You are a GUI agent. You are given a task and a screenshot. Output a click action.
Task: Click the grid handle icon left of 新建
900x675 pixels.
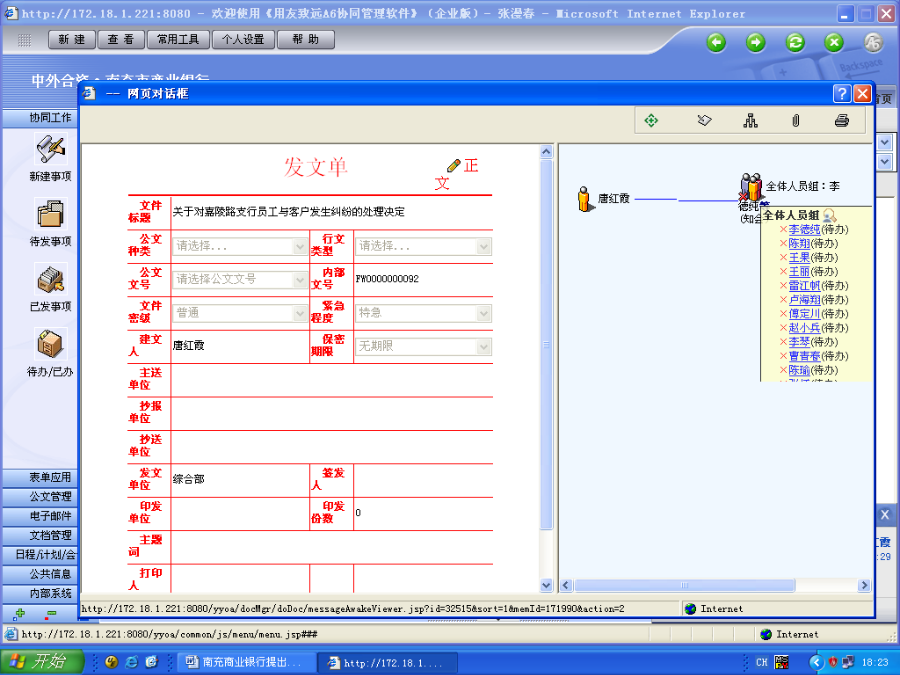pos(24,40)
